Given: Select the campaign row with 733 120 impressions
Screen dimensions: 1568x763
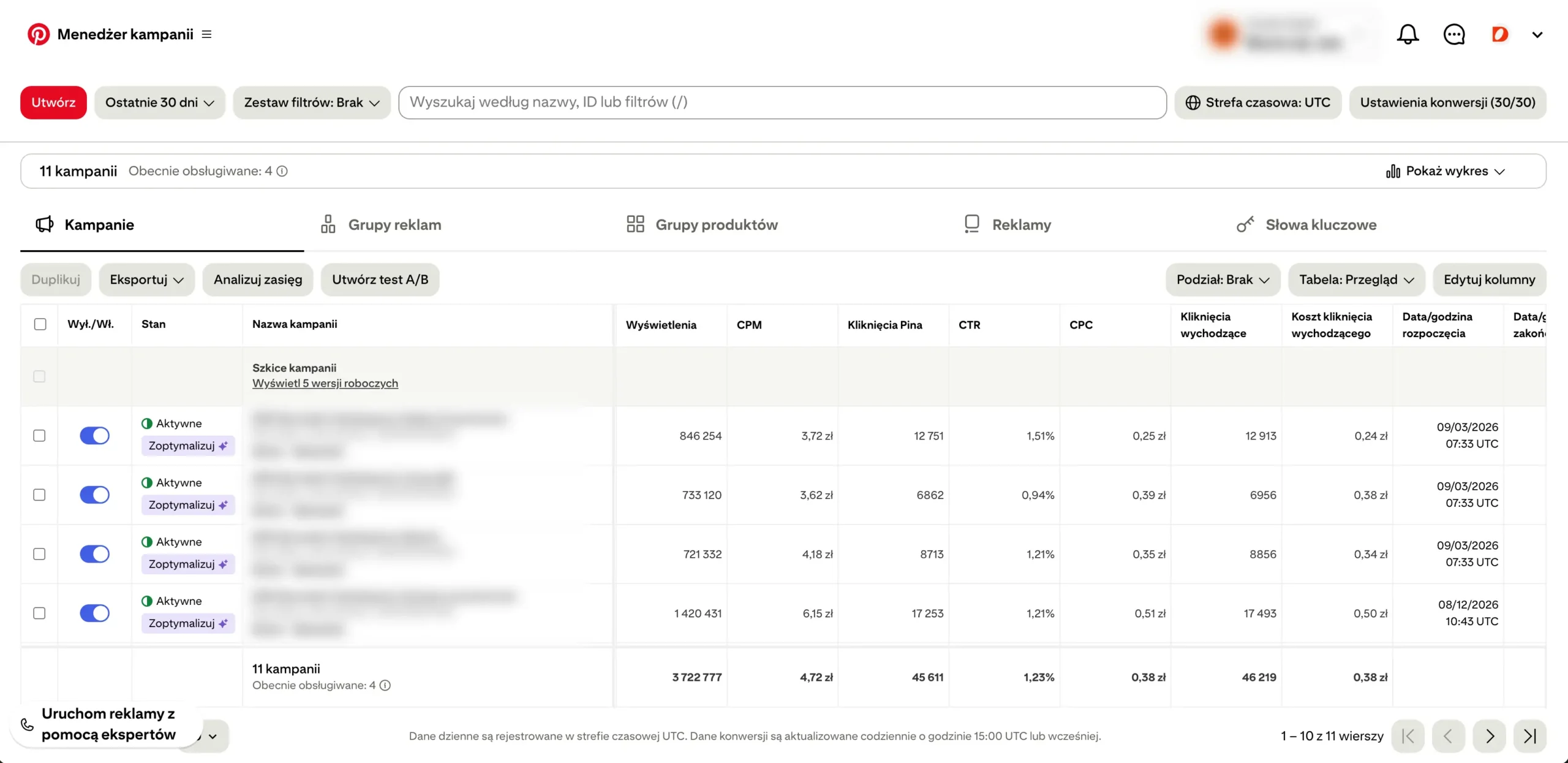Looking at the screenshot, I should 39,495.
